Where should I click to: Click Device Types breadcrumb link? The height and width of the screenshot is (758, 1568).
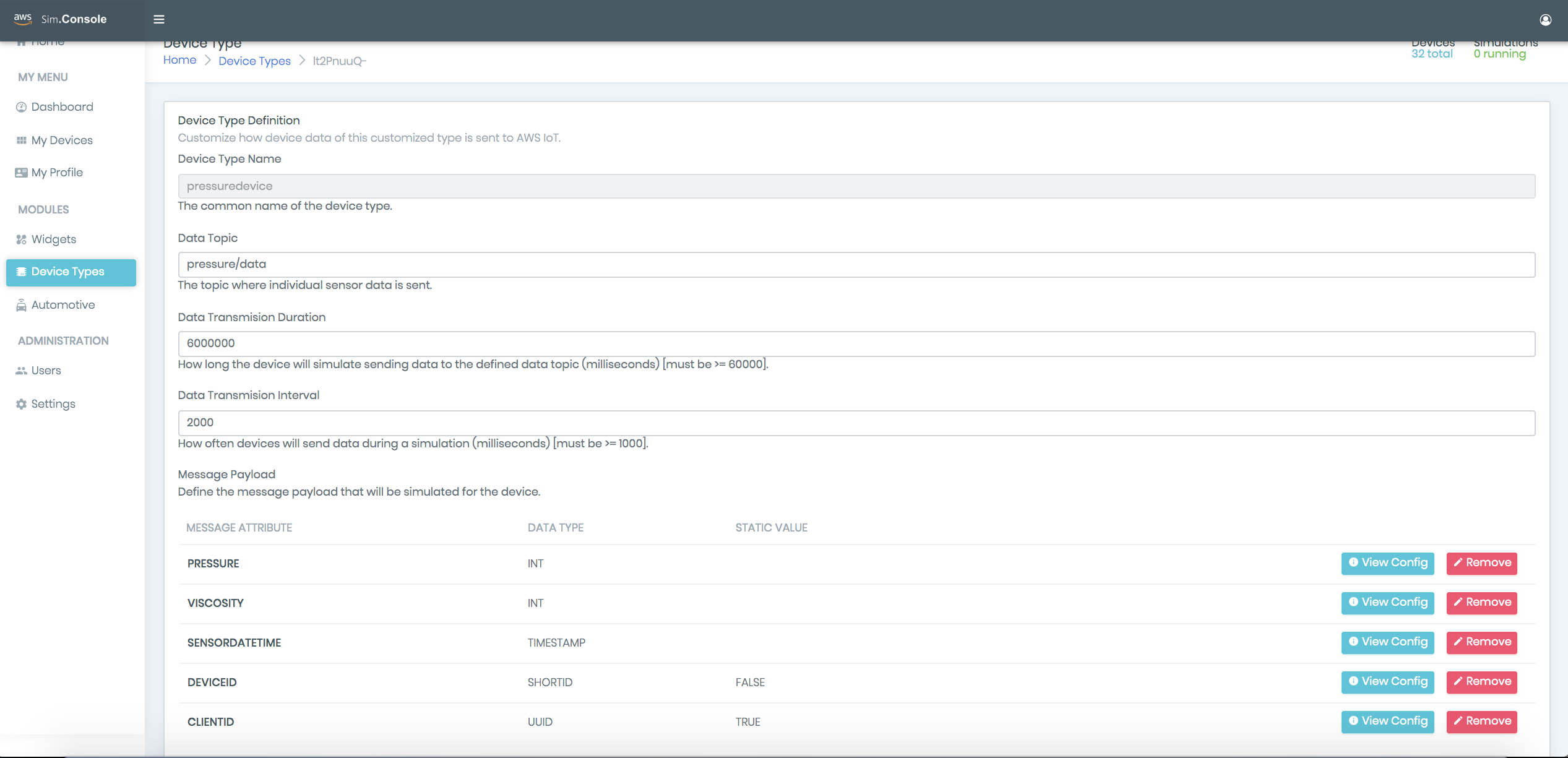(254, 61)
